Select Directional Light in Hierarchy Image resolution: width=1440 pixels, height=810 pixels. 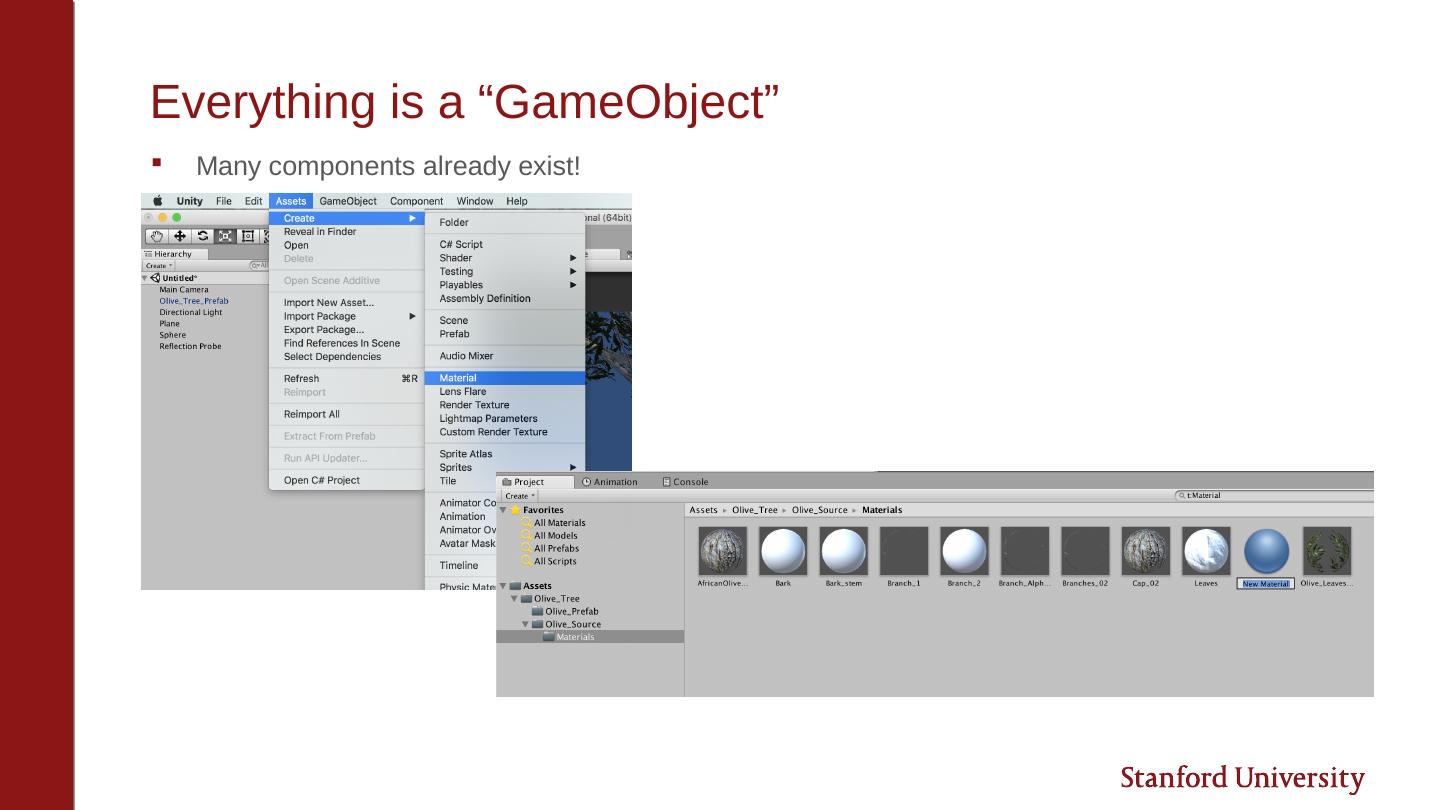tap(191, 312)
